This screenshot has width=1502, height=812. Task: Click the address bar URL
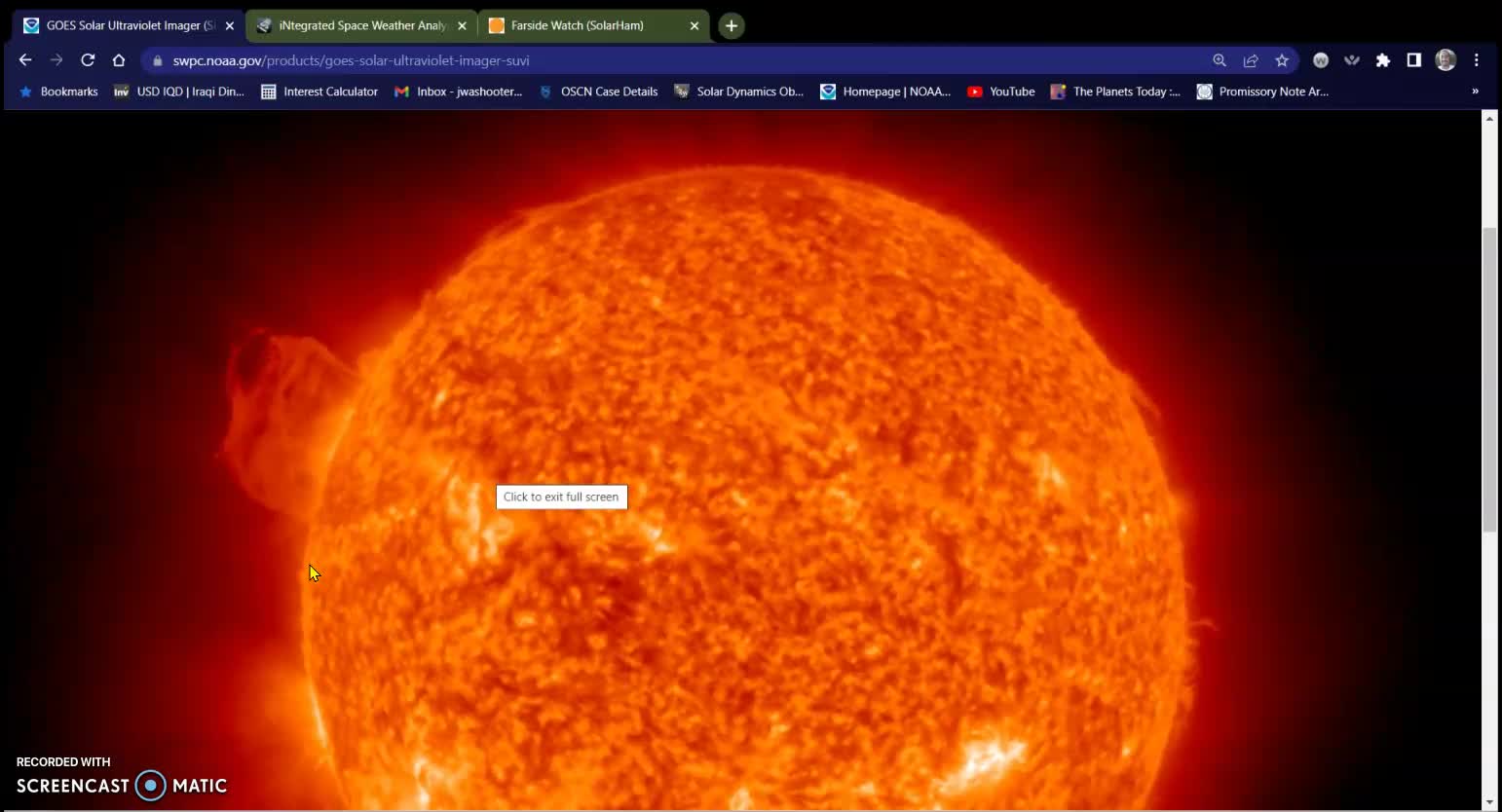pyautogui.click(x=352, y=60)
